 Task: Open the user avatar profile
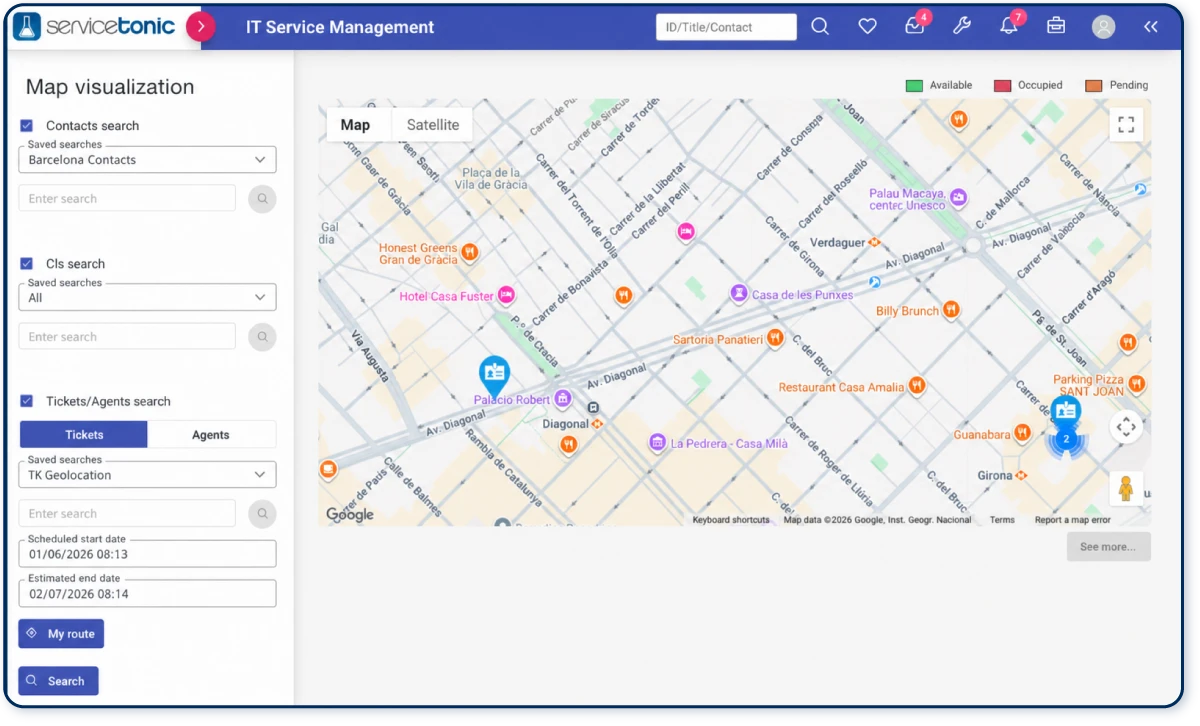pyautogui.click(x=1103, y=27)
